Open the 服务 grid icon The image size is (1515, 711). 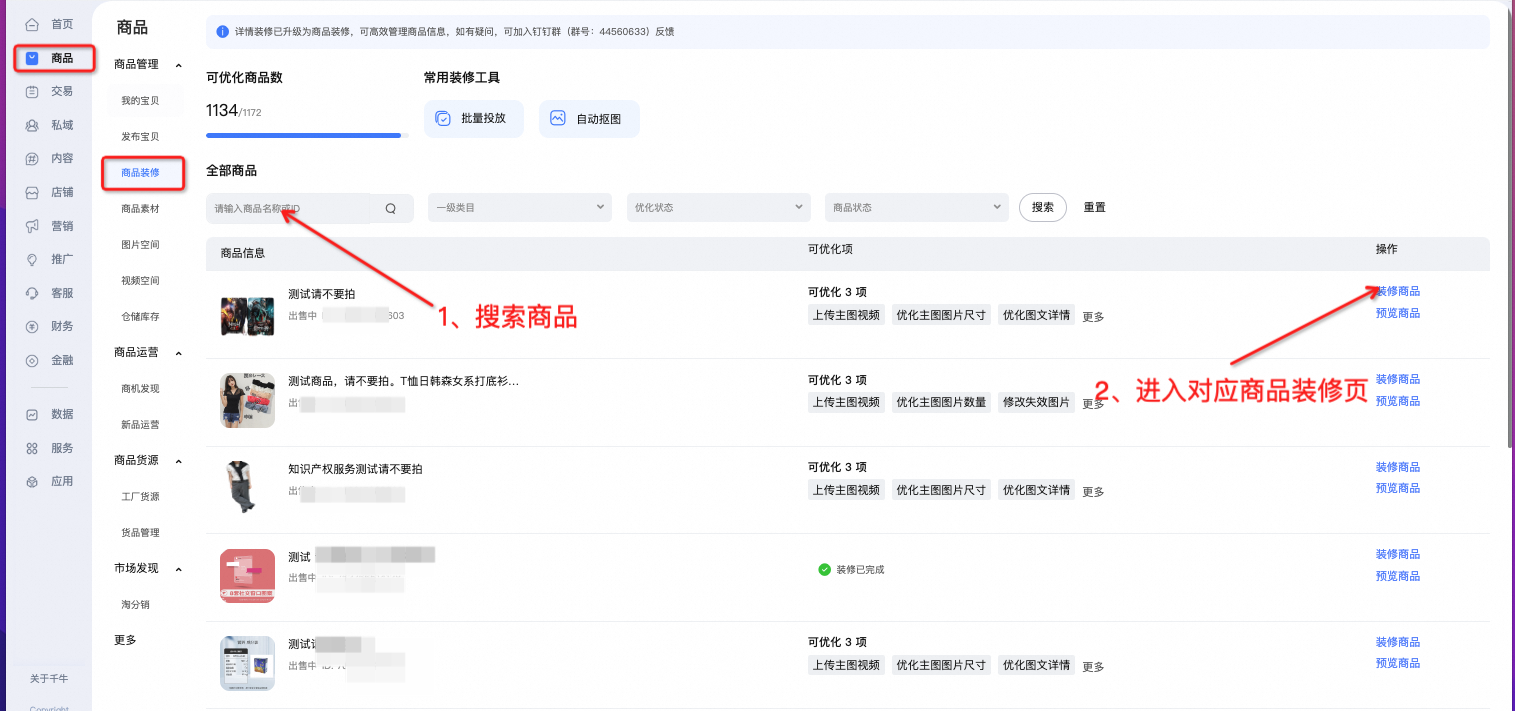click(32, 448)
